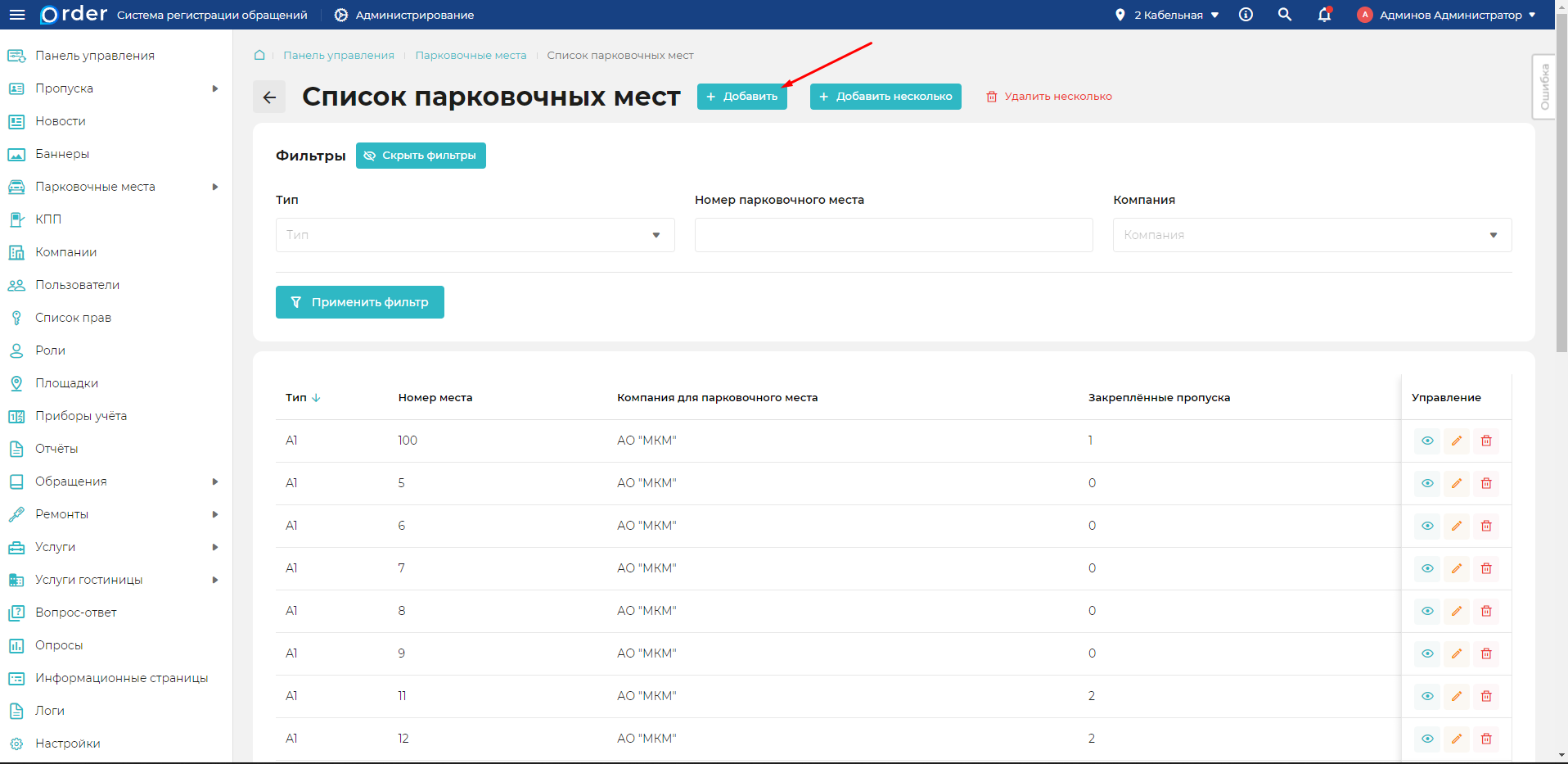Open the info circle icon
Image resolution: width=1568 pixels, height=764 pixels.
point(1246,15)
